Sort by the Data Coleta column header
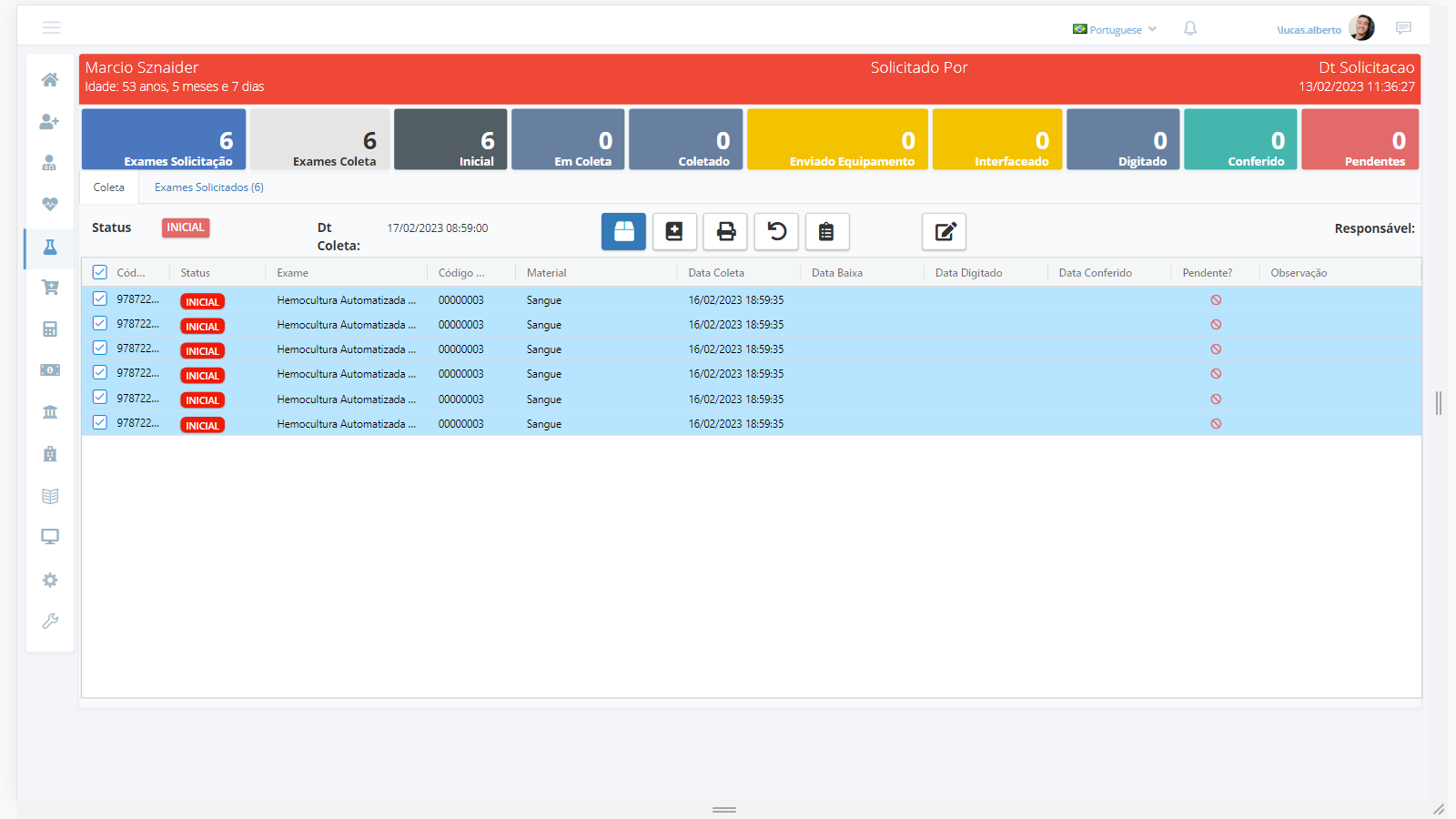 click(x=716, y=273)
